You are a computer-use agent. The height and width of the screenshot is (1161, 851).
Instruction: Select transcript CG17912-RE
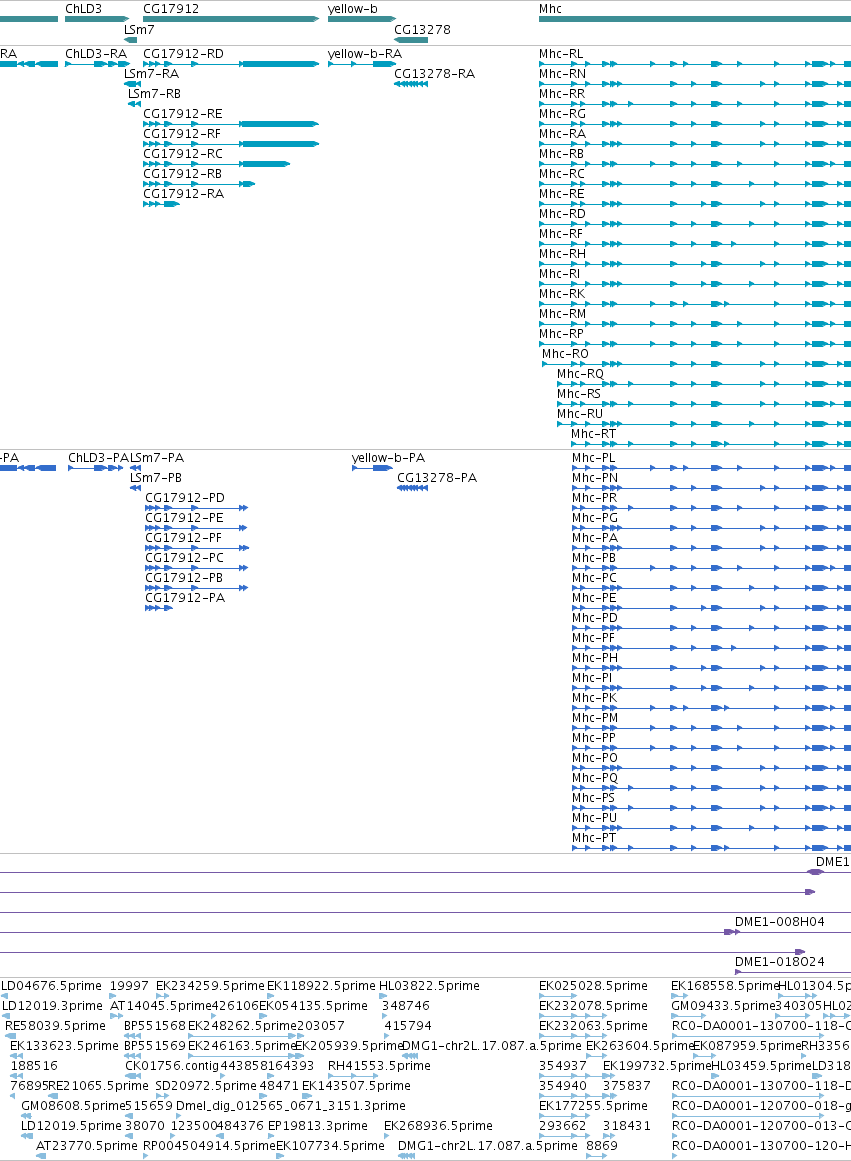[x=182, y=114]
